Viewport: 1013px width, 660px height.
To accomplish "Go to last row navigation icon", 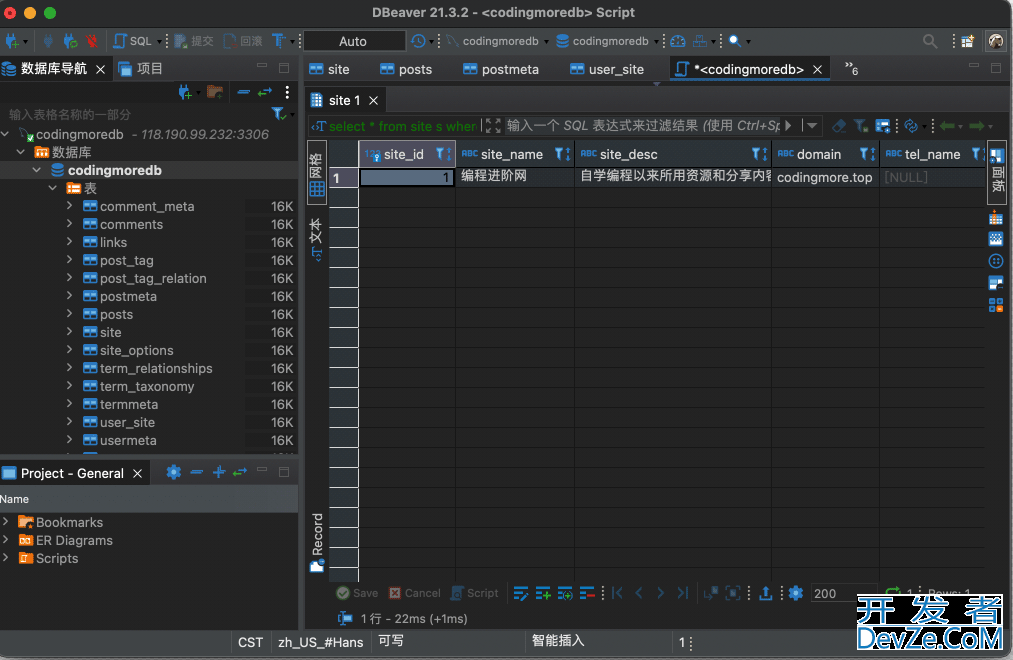I will [682, 593].
